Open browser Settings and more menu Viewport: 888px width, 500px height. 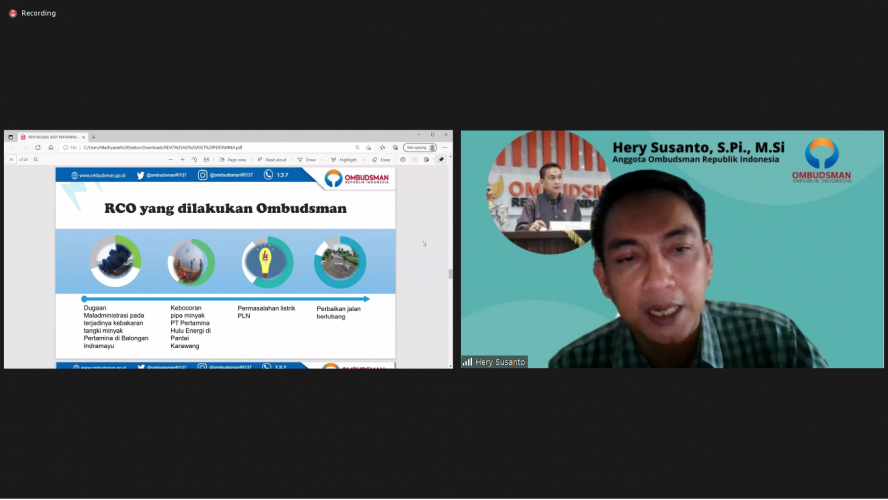pos(444,147)
